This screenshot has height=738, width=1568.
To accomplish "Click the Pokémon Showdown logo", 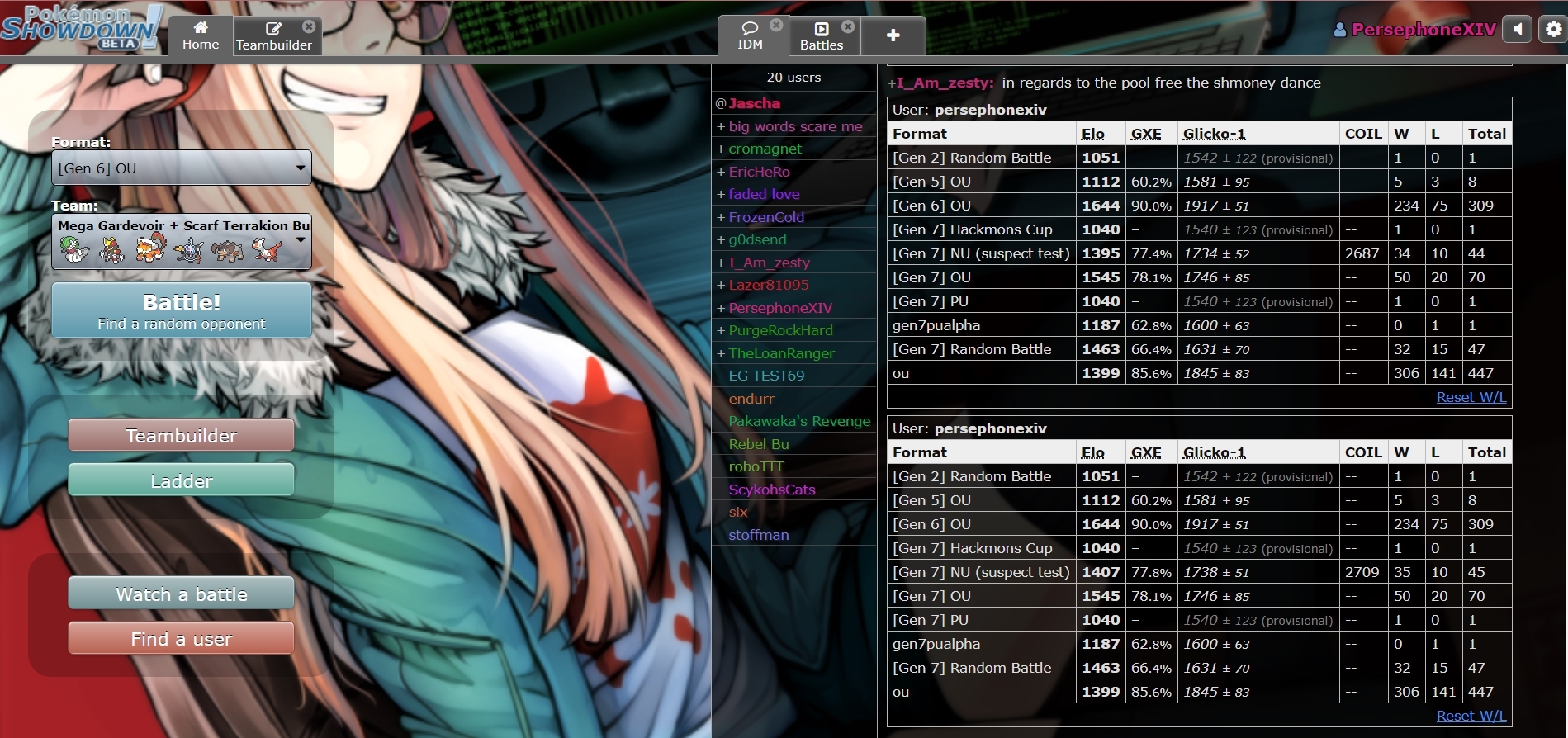I will (x=81, y=26).
